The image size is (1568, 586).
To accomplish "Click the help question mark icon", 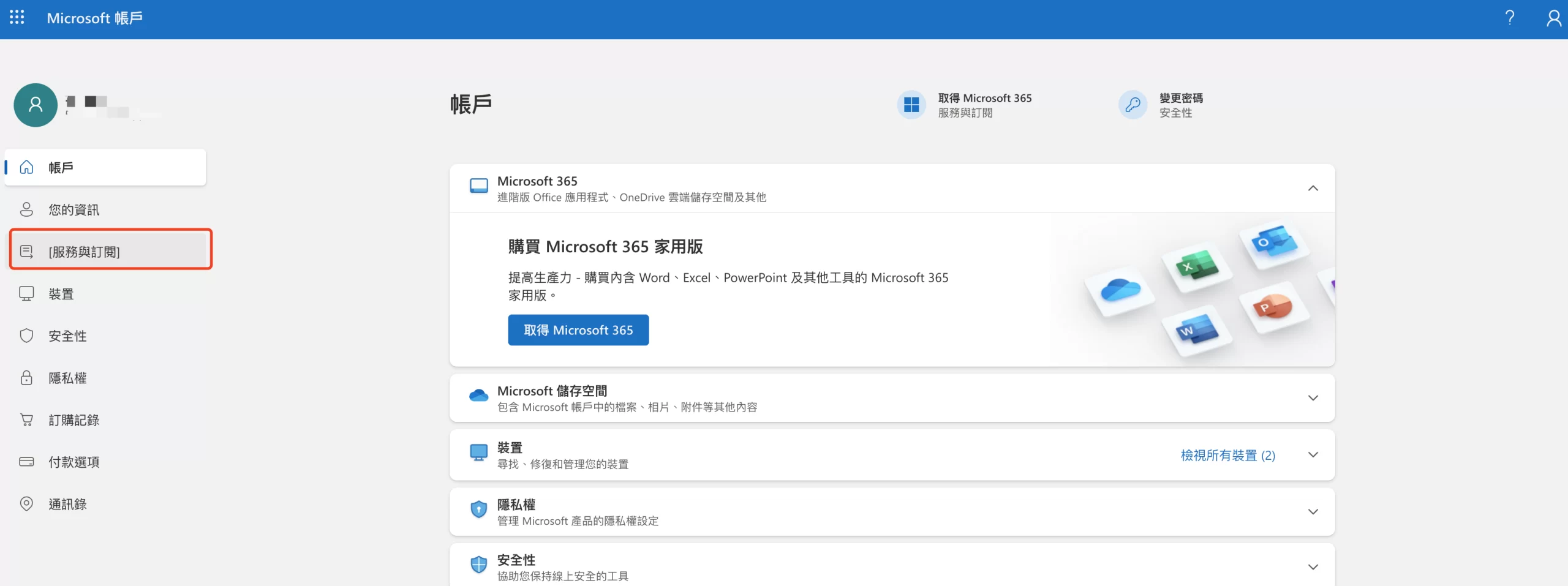I will point(1510,18).
